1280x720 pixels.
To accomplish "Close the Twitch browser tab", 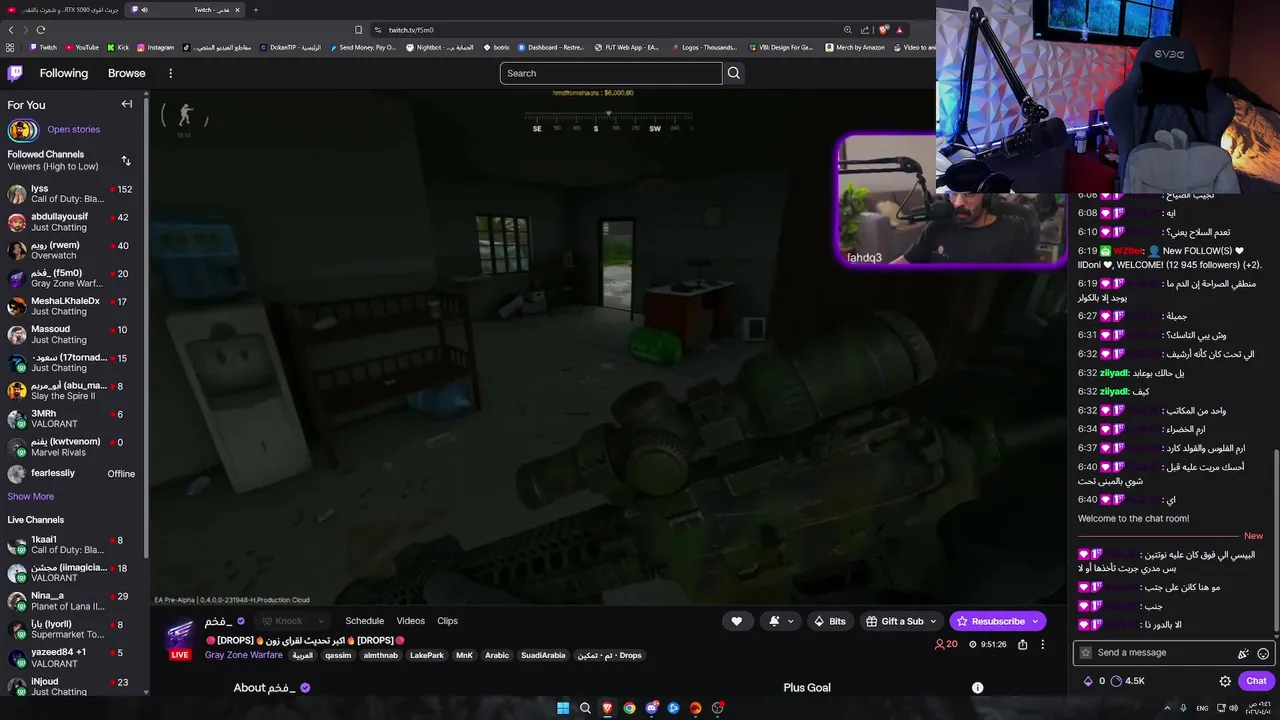I will pyautogui.click(x=238, y=10).
